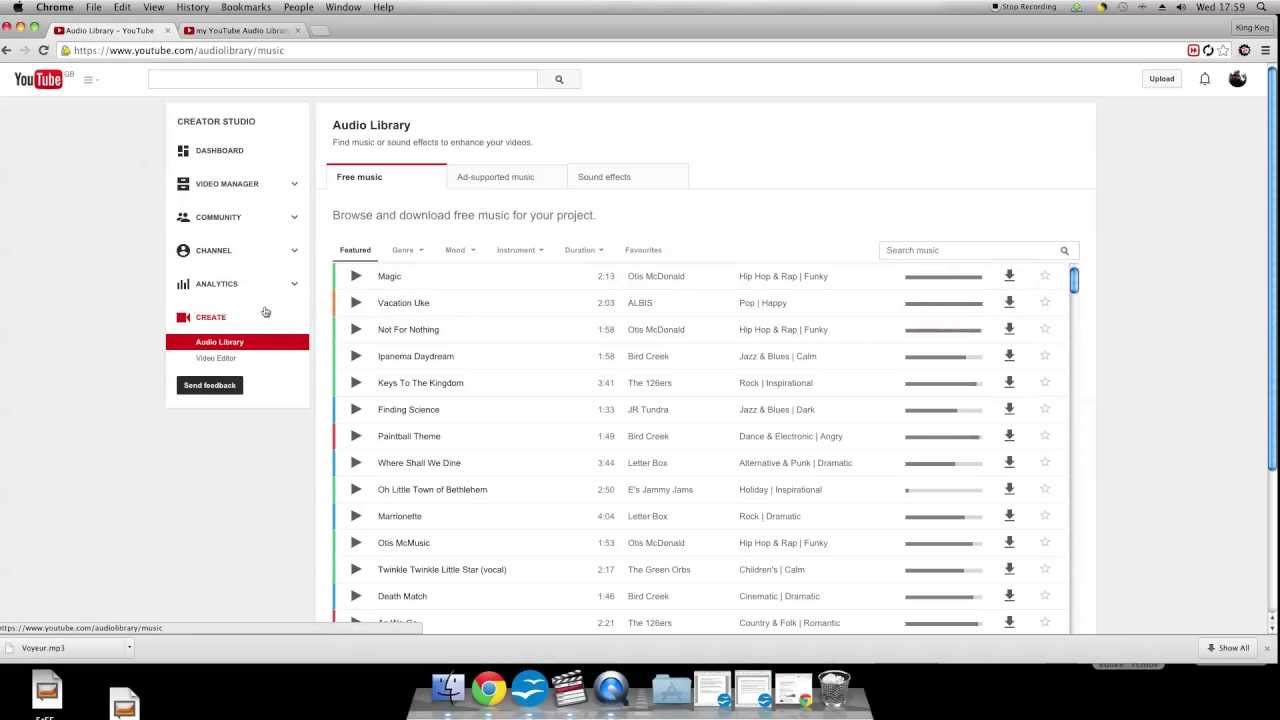Go to YouTube home via logo
This screenshot has width=1280, height=720.
pos(39,80)
